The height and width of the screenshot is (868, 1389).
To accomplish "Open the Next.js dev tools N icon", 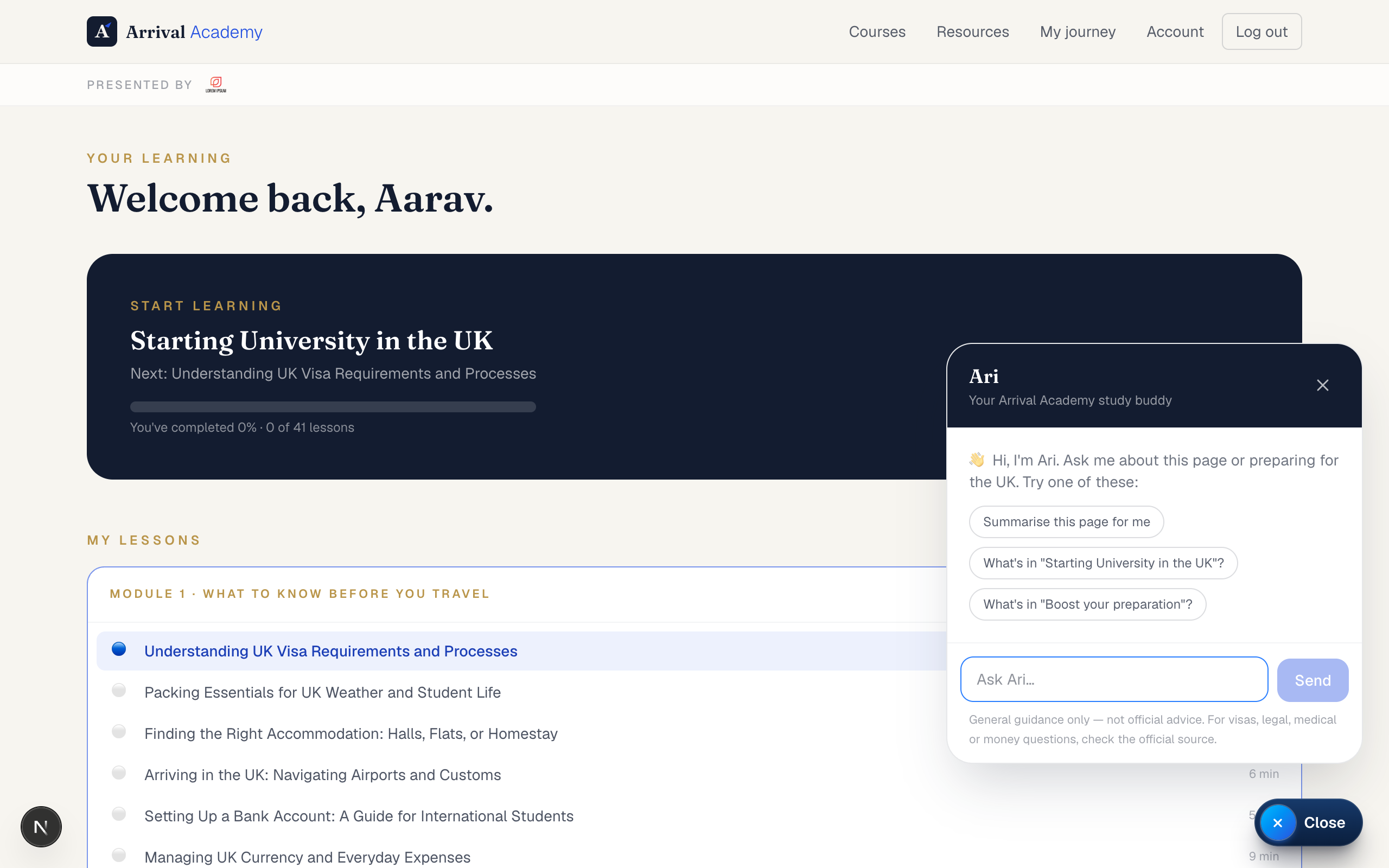I will pyautogui.click(x=41, y=827).
